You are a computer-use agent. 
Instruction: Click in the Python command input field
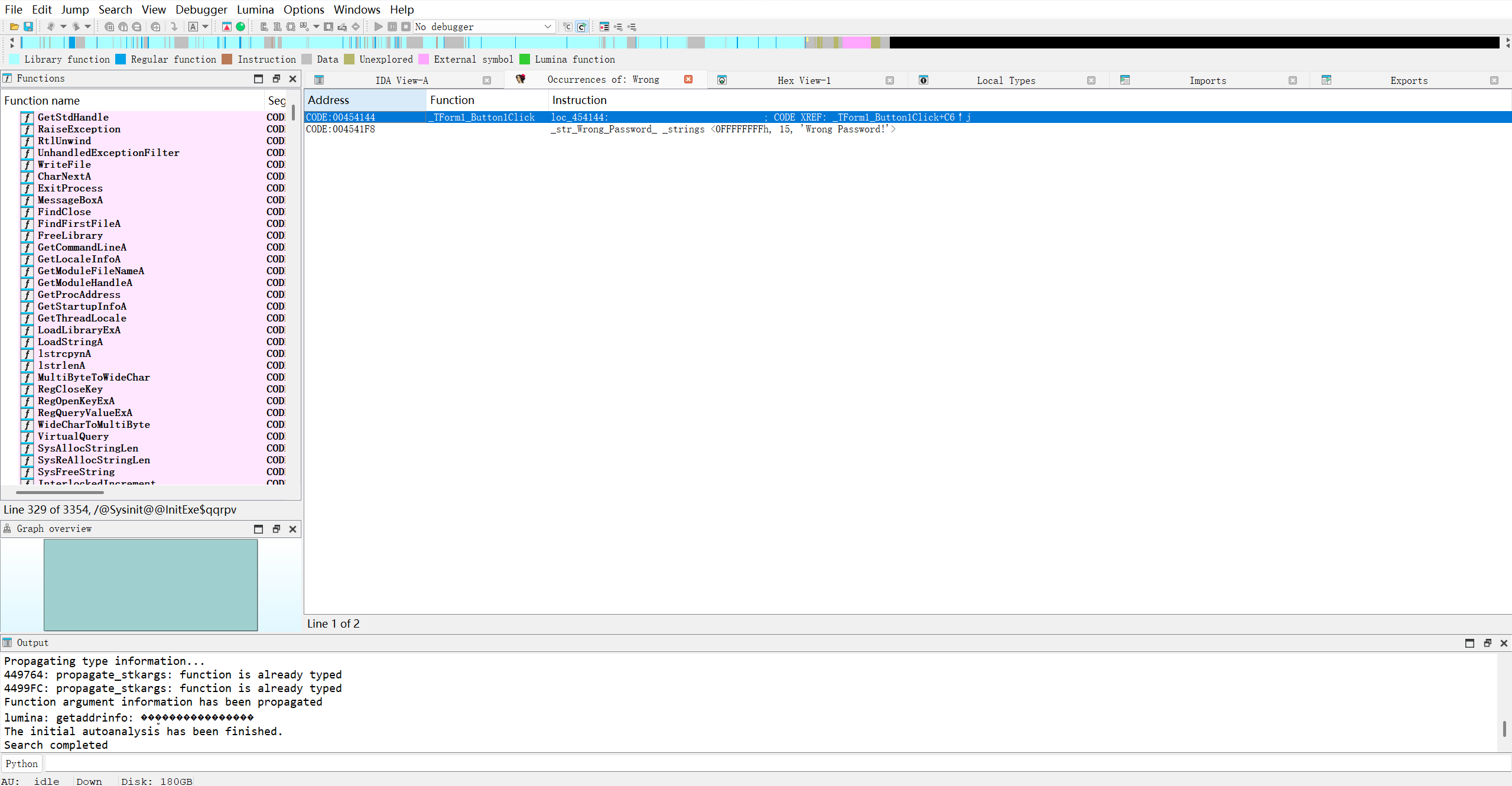click(x=768, y=764)
